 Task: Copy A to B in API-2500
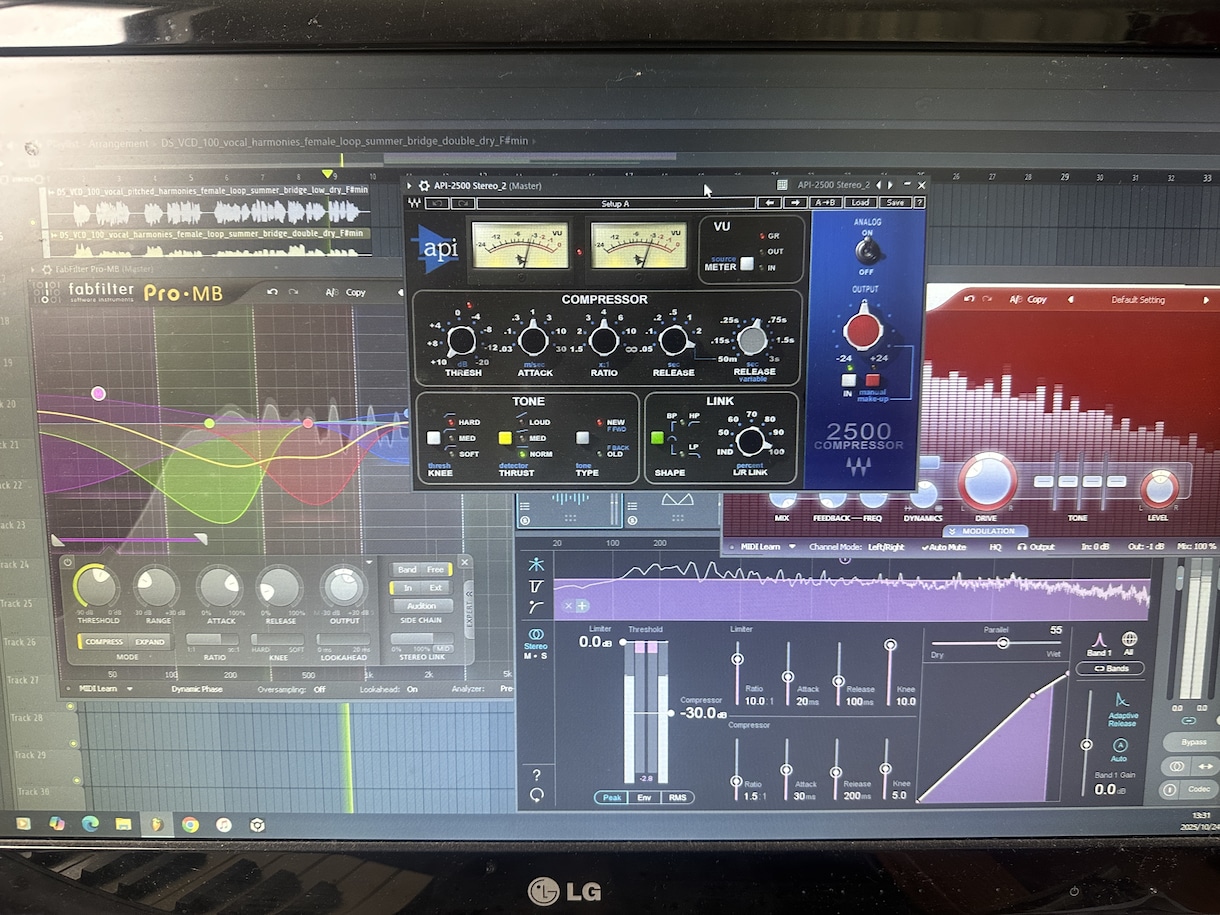pyautogui.click(x=826, y=203)
